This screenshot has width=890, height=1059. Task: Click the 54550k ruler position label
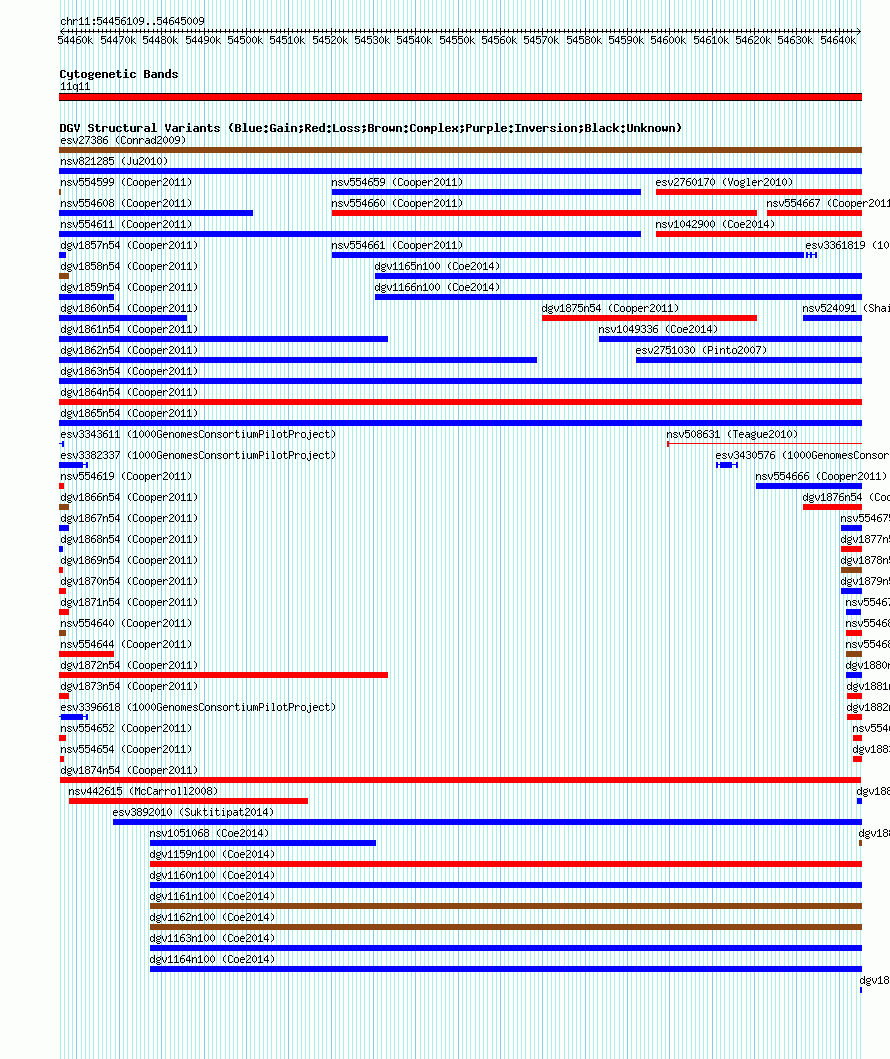point(456,41)
